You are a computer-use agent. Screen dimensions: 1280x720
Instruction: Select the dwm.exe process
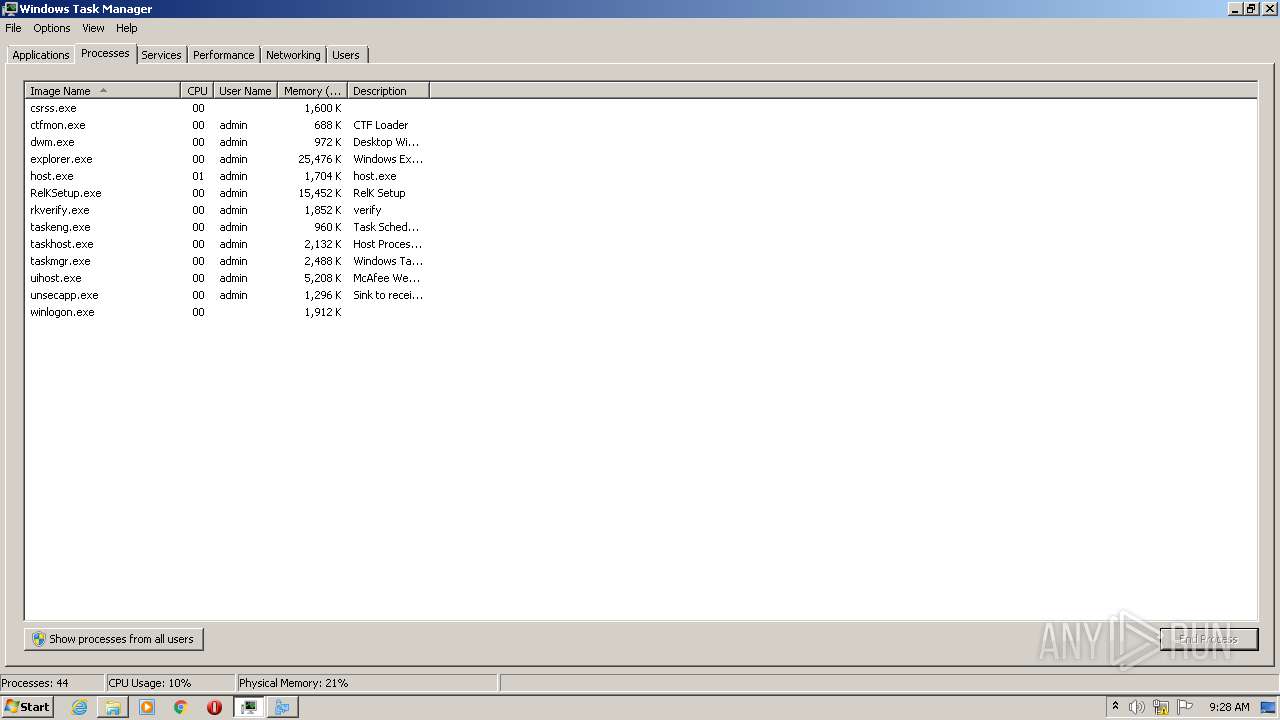pyautogui.click(x=52, y=142)
